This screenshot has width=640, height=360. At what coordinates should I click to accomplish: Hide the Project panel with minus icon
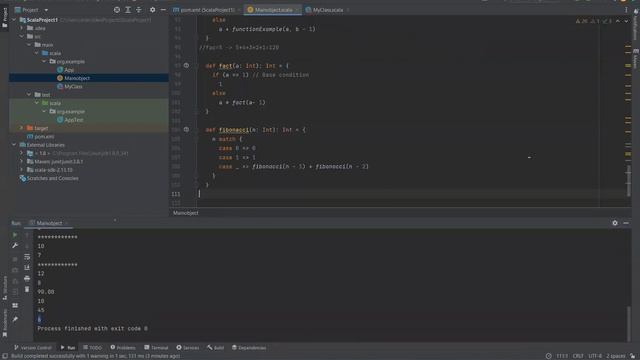click(x=163, y=10)
